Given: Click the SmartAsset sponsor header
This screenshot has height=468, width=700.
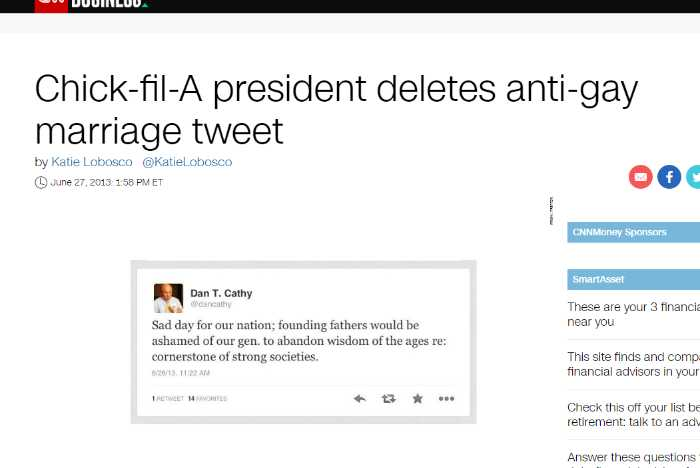Looking at the screenshot, I should click(x=598, y=279).
